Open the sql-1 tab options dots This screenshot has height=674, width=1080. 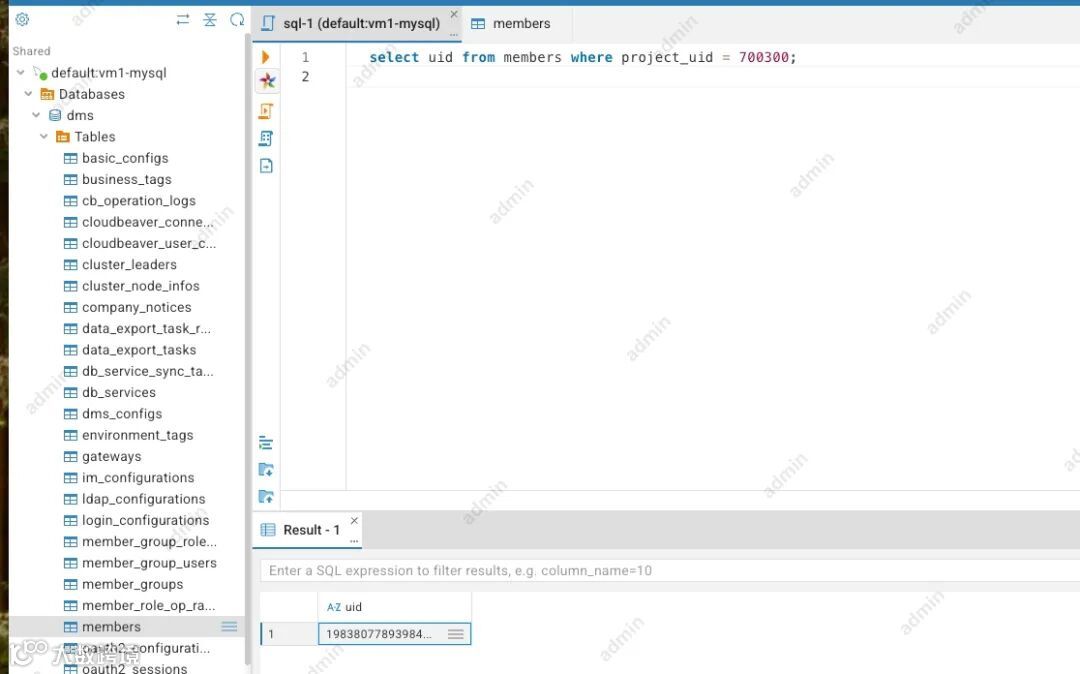(x=454, y=34)
